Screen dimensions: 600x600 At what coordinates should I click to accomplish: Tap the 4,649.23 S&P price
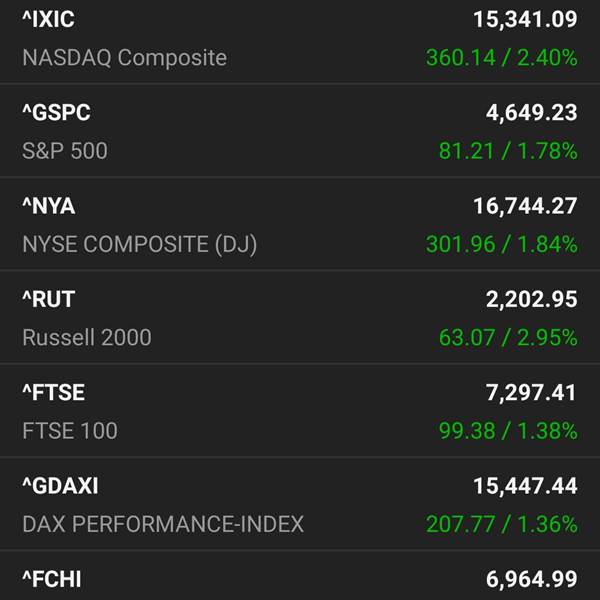[x=532, y=113]
